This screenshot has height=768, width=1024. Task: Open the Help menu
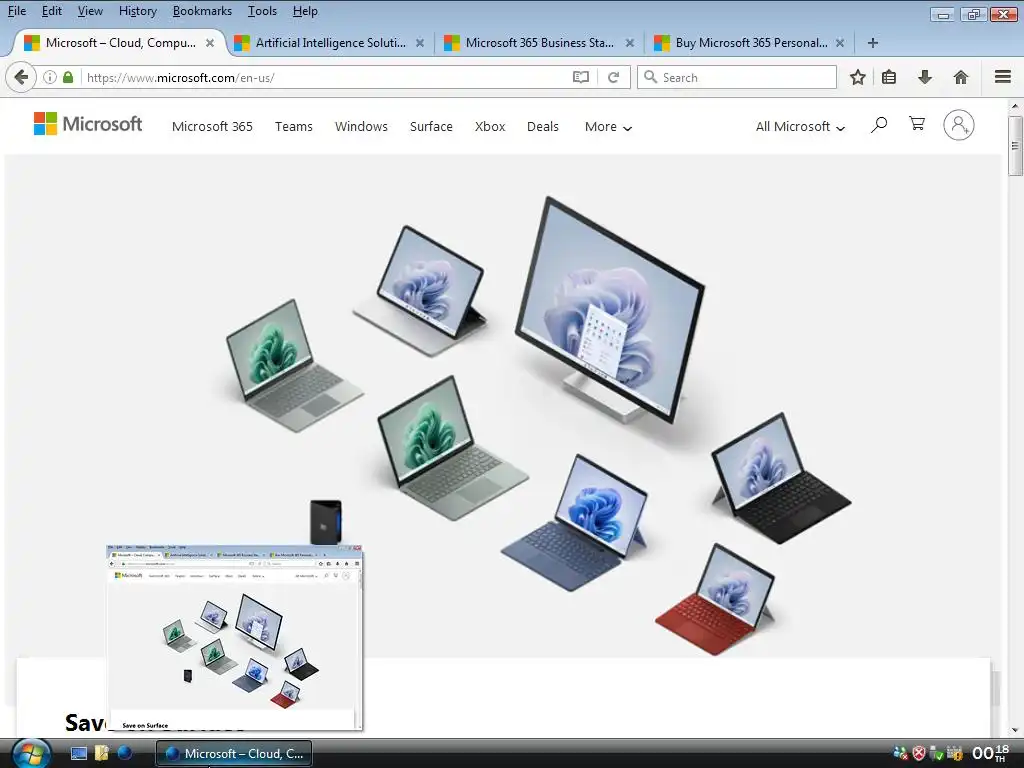tap(305, 11)
